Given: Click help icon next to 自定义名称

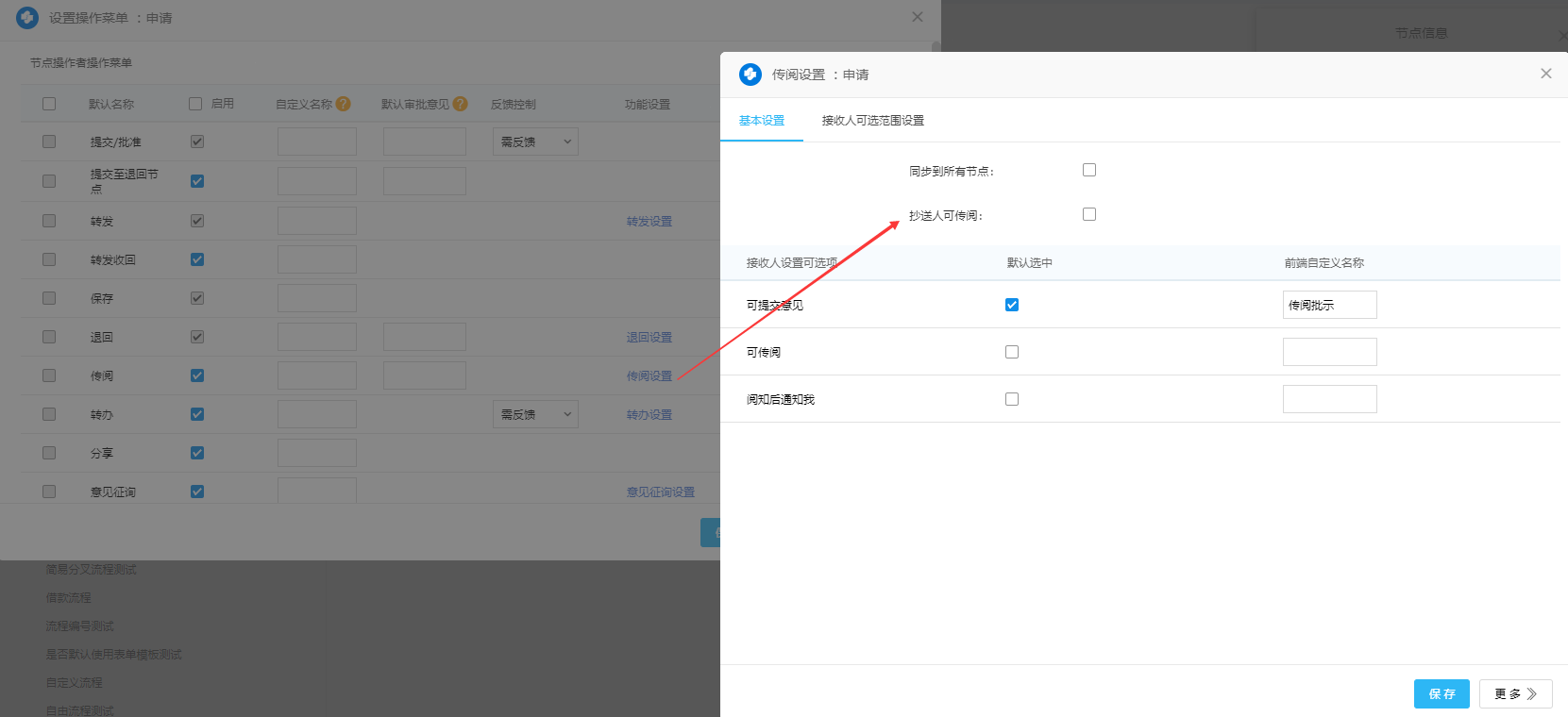Looking at the screenshot, I should (344, 104).
